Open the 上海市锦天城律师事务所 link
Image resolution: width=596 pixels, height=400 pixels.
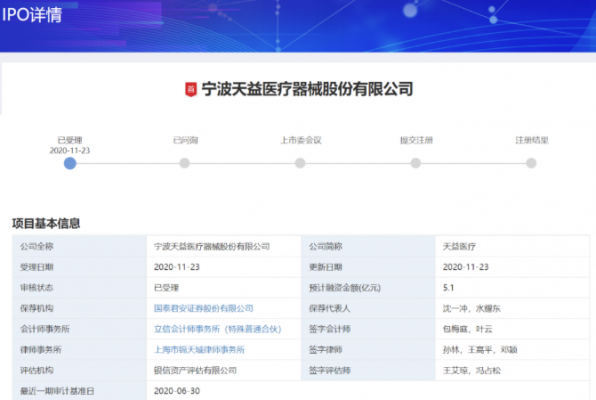coord(199,349)
